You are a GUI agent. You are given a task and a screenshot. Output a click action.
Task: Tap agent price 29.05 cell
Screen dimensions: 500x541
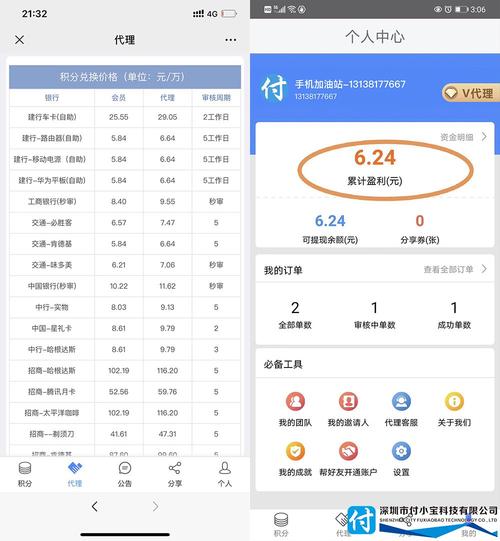tap(167, 117)
